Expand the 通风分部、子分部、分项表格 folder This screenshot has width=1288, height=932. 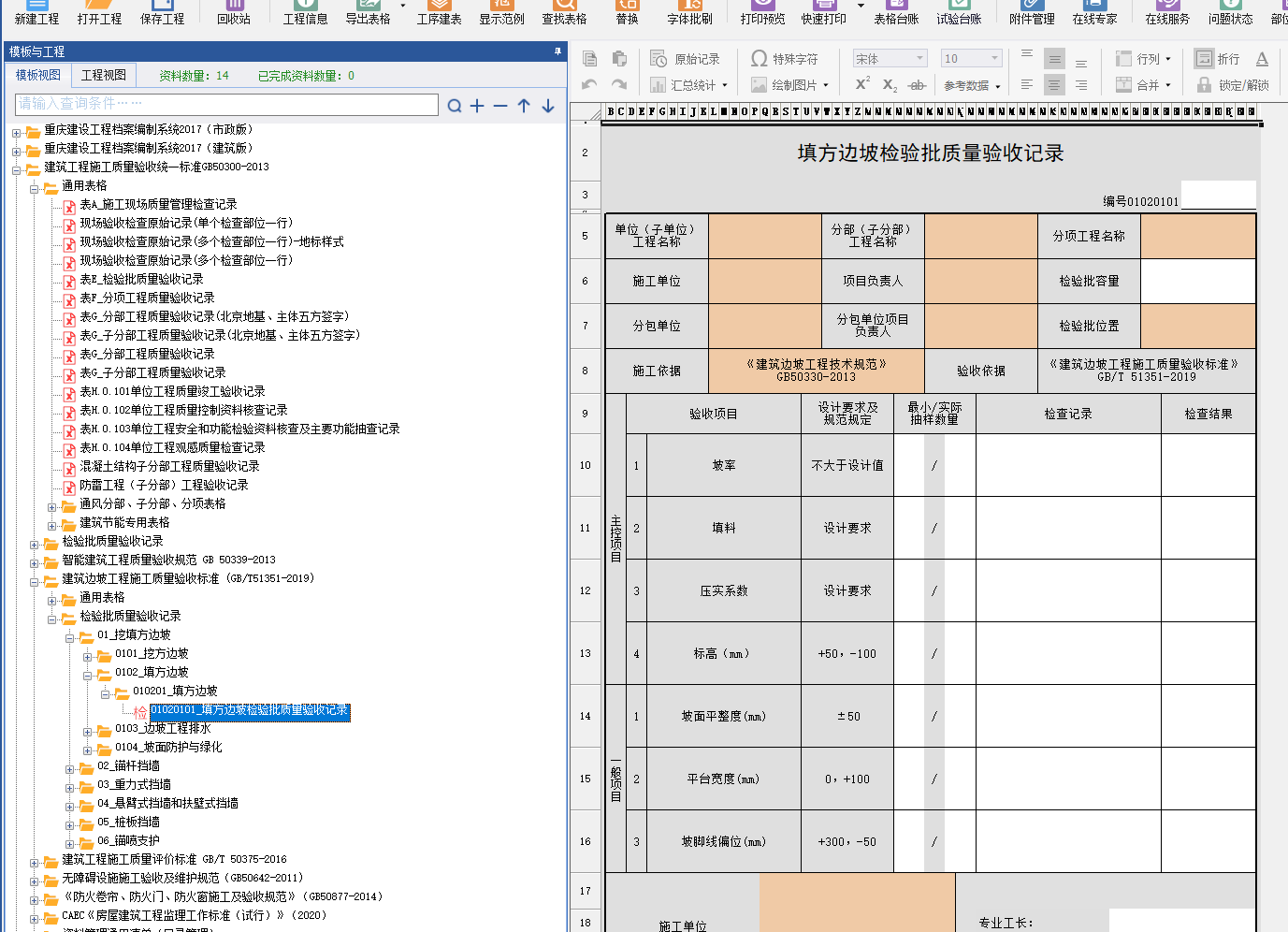[51, 507]
